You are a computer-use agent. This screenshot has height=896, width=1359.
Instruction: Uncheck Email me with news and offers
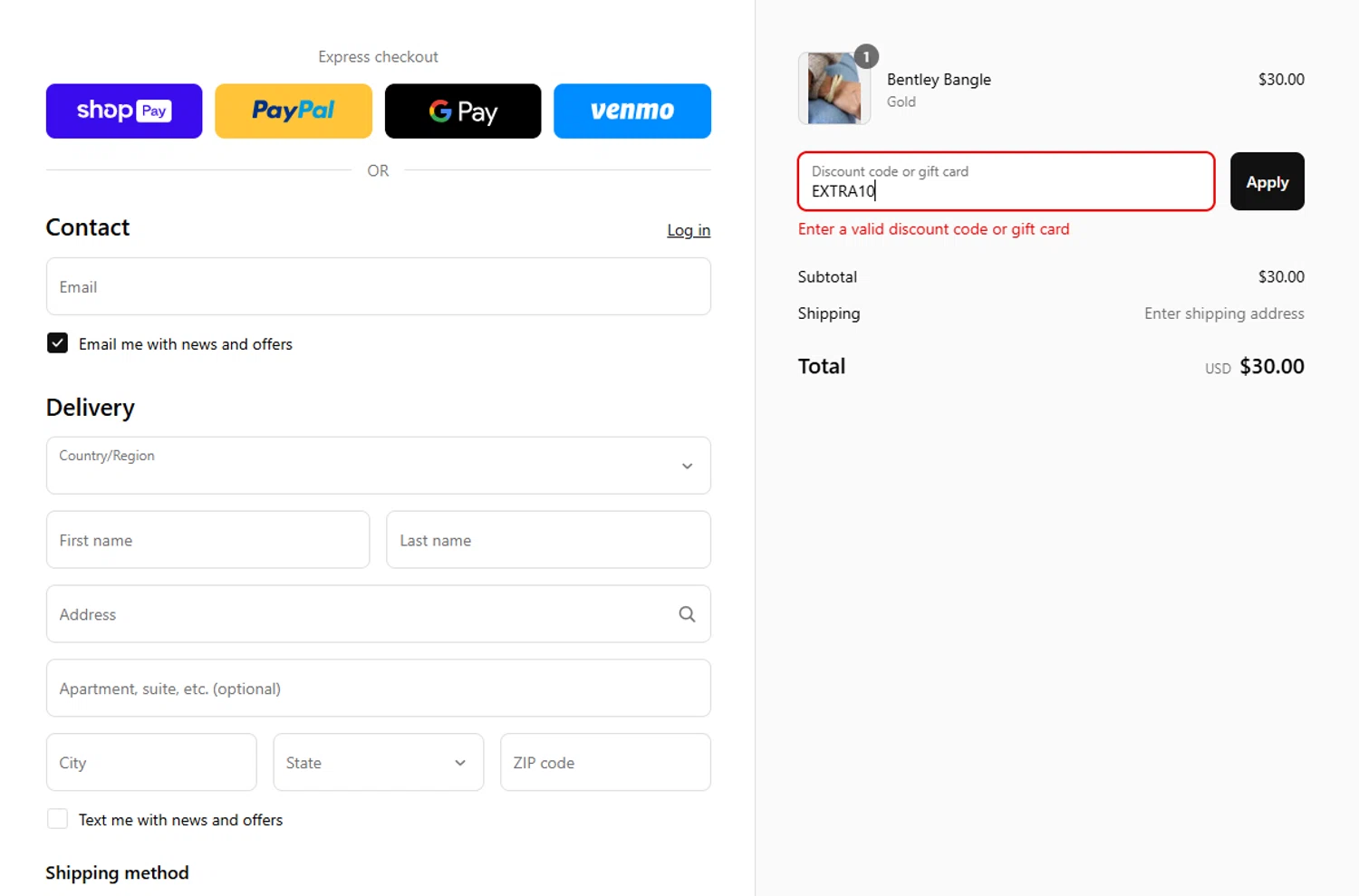coord(57,343)
